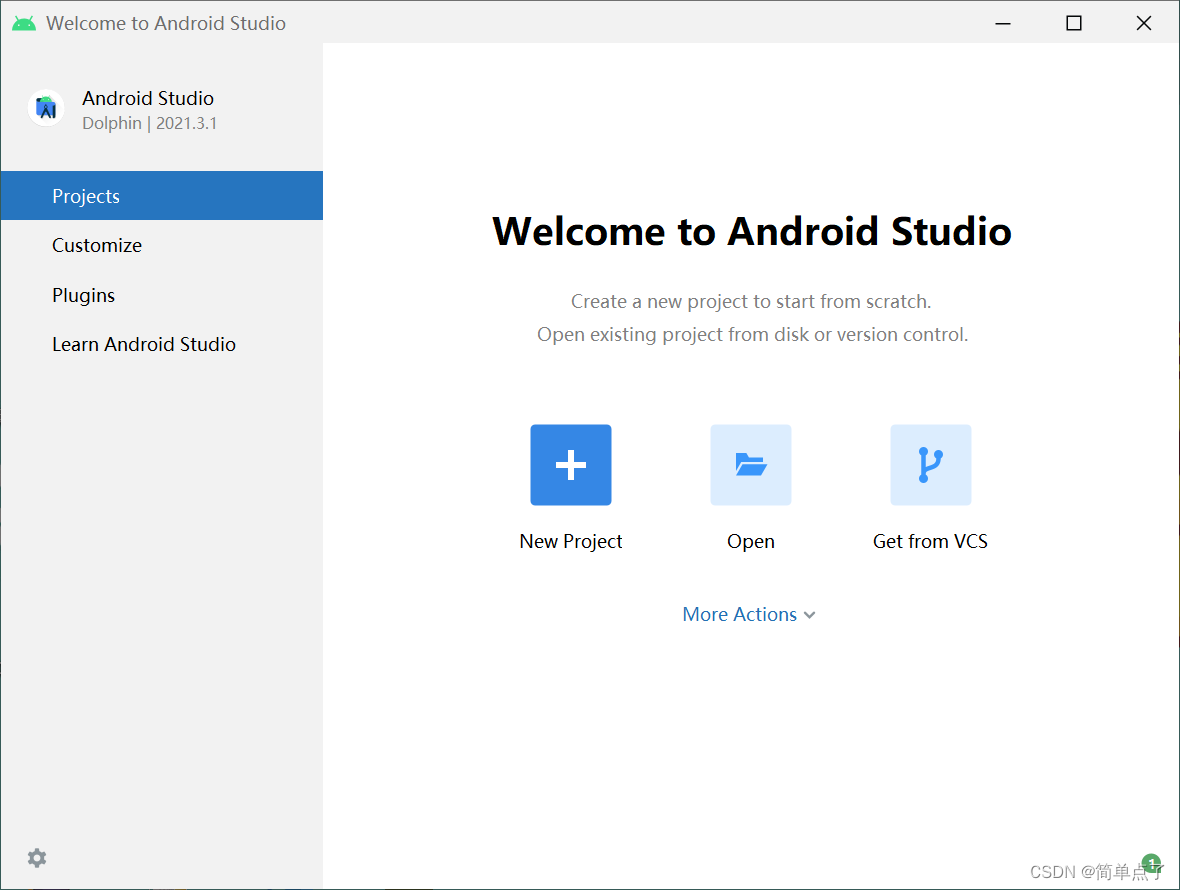Open the settings gear at bottom left
1180x890 pixels.
coord(37,858)
